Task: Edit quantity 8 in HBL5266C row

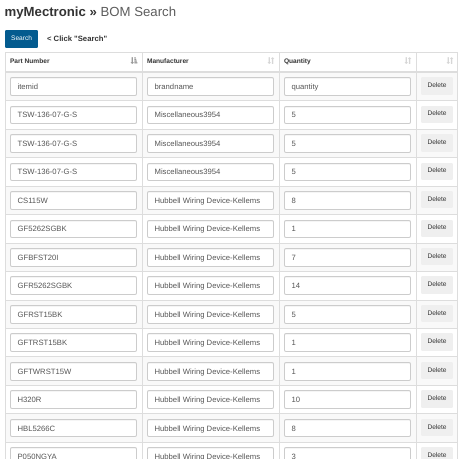Action: (x=347, y=428)
